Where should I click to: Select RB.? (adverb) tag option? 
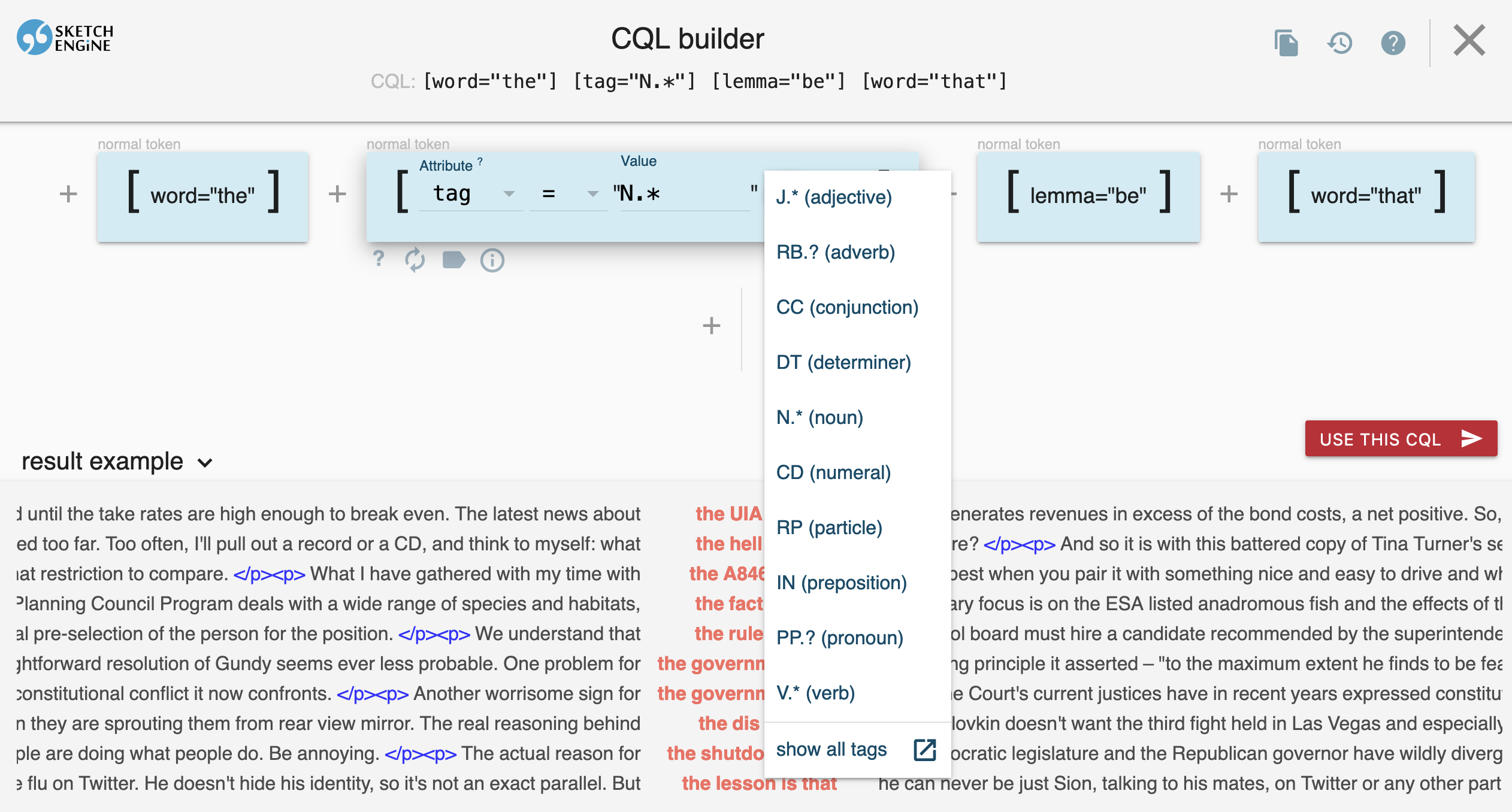point(857,252)
